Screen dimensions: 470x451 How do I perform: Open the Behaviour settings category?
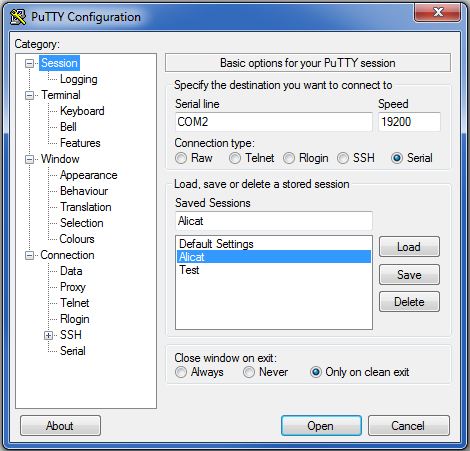[x=84, y=191]
